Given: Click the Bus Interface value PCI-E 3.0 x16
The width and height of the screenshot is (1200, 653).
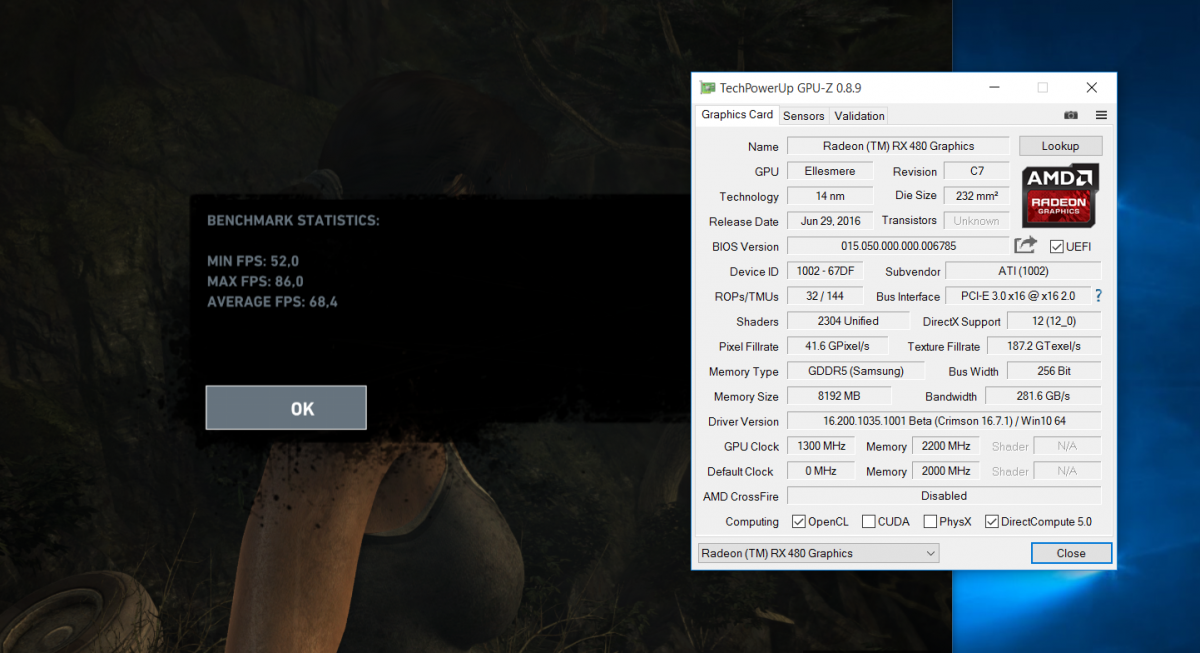Looking at the screenshot, I should (1018, 296).
